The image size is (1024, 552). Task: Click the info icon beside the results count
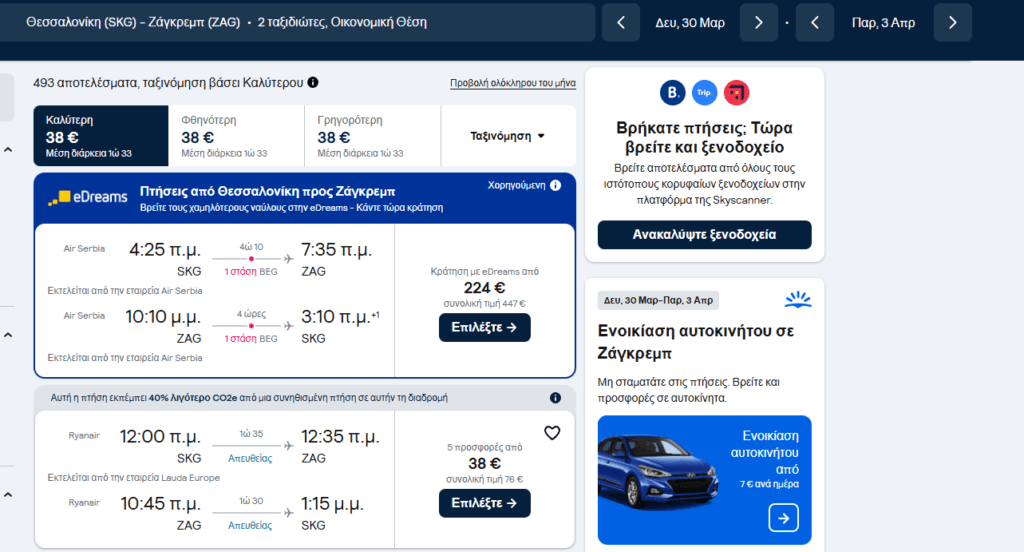313,83
